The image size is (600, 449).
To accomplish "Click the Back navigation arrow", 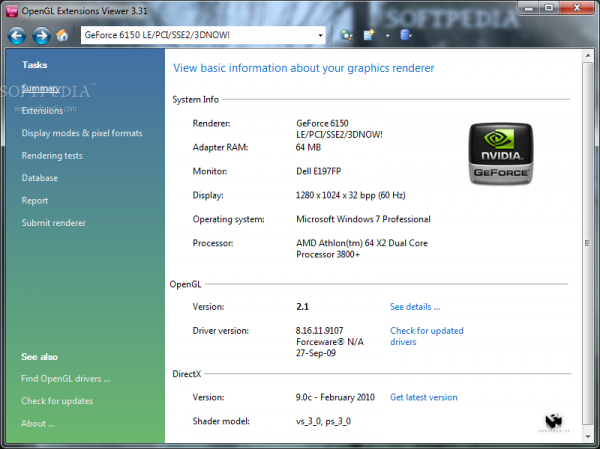I will click(x=17, y=35).
